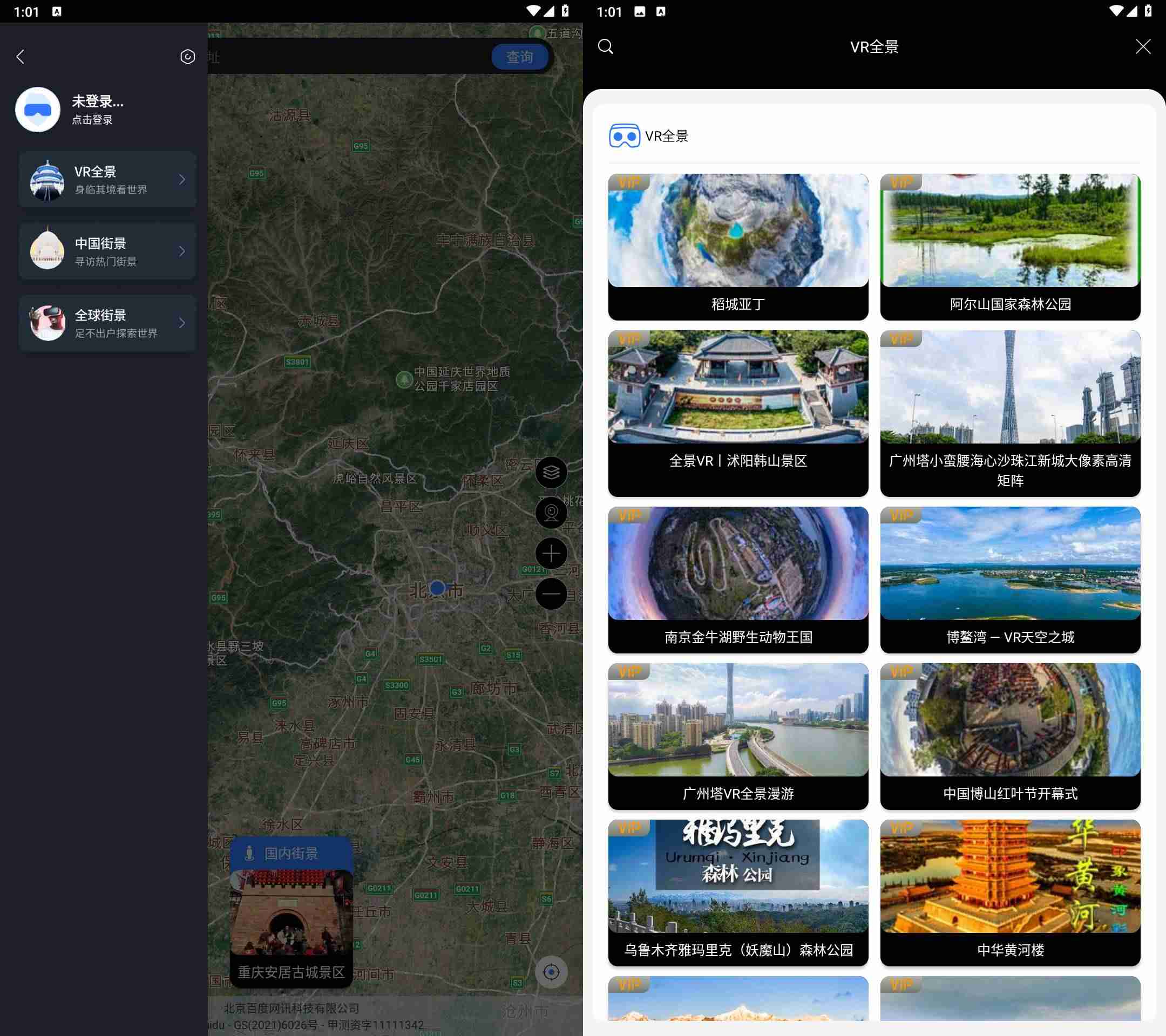1166x1036 pixels.
Task: Open the map layers switcher icon
Action: point(551,472)
